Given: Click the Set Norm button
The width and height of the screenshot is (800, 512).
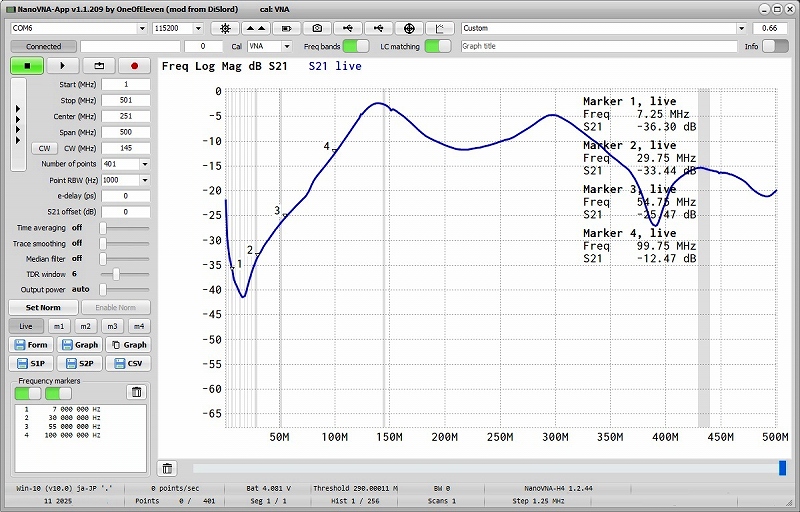Looking at the screenshot, I should click(x=43, y=308).
